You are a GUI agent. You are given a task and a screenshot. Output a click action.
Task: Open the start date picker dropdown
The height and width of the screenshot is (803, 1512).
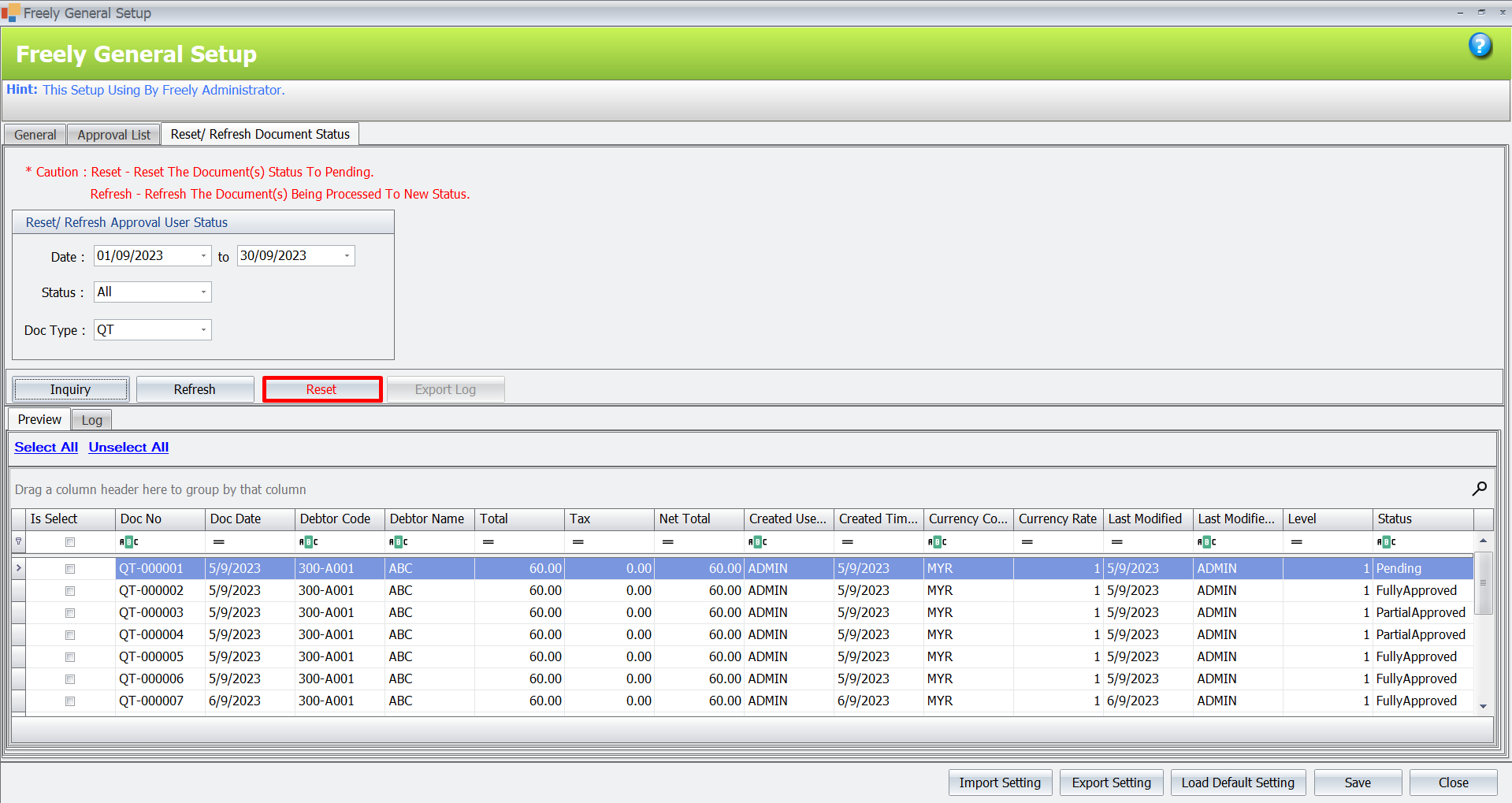point(203,256)
